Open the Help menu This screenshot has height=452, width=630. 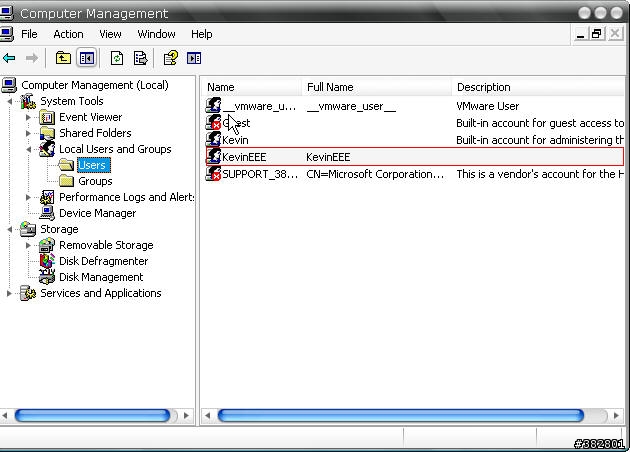click(202, 34)
